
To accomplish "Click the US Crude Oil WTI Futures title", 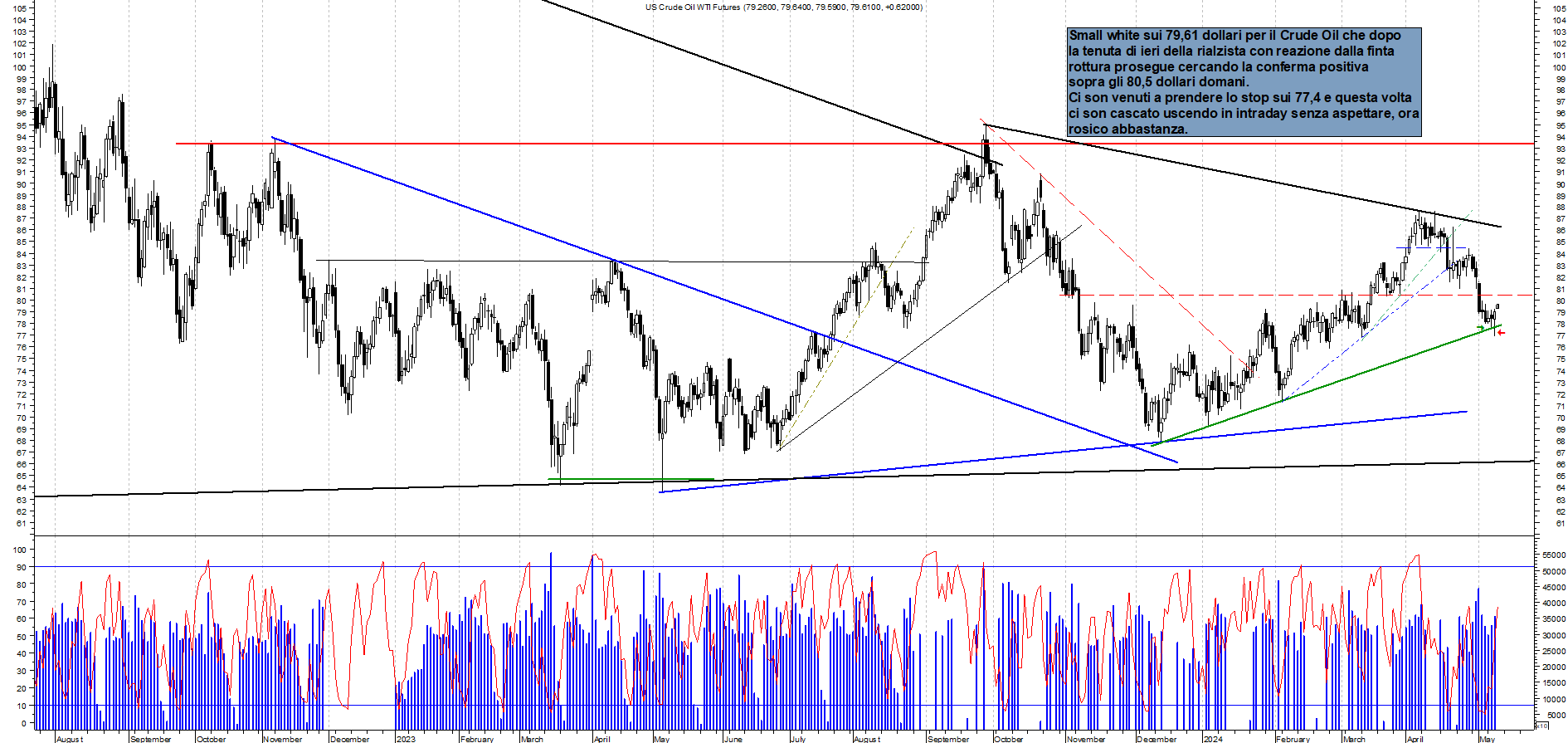I will click(784, 7).
